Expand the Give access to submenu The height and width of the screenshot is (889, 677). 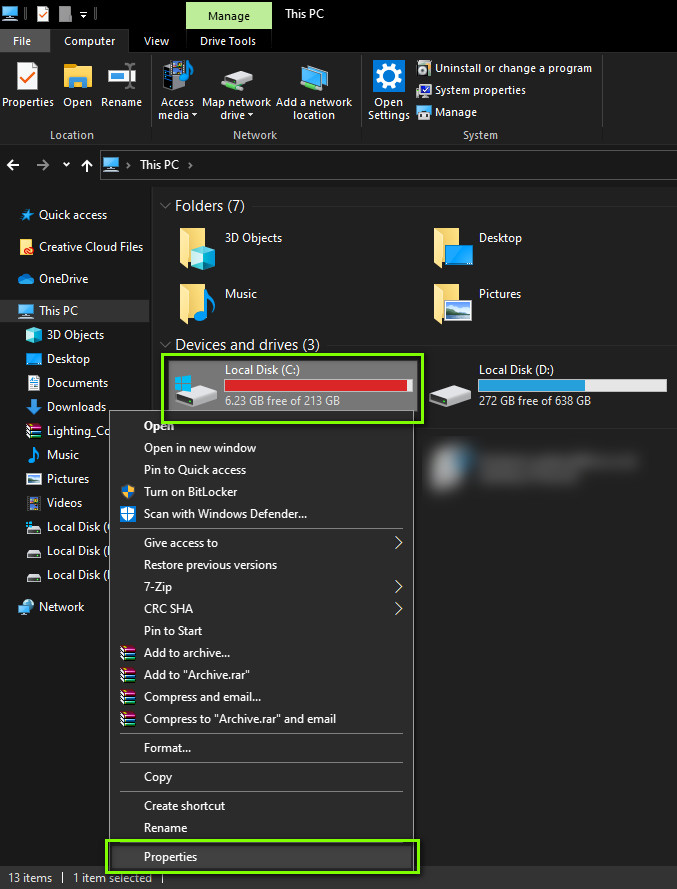click(261, 543)
